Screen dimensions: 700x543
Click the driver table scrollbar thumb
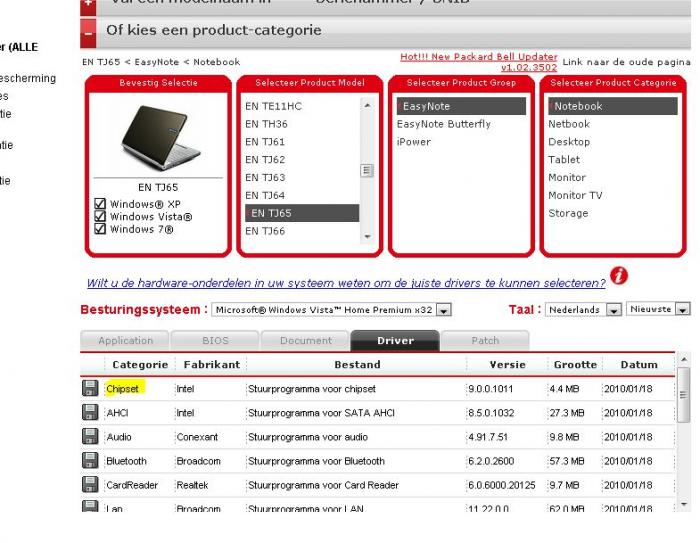[x=683, y=395]
